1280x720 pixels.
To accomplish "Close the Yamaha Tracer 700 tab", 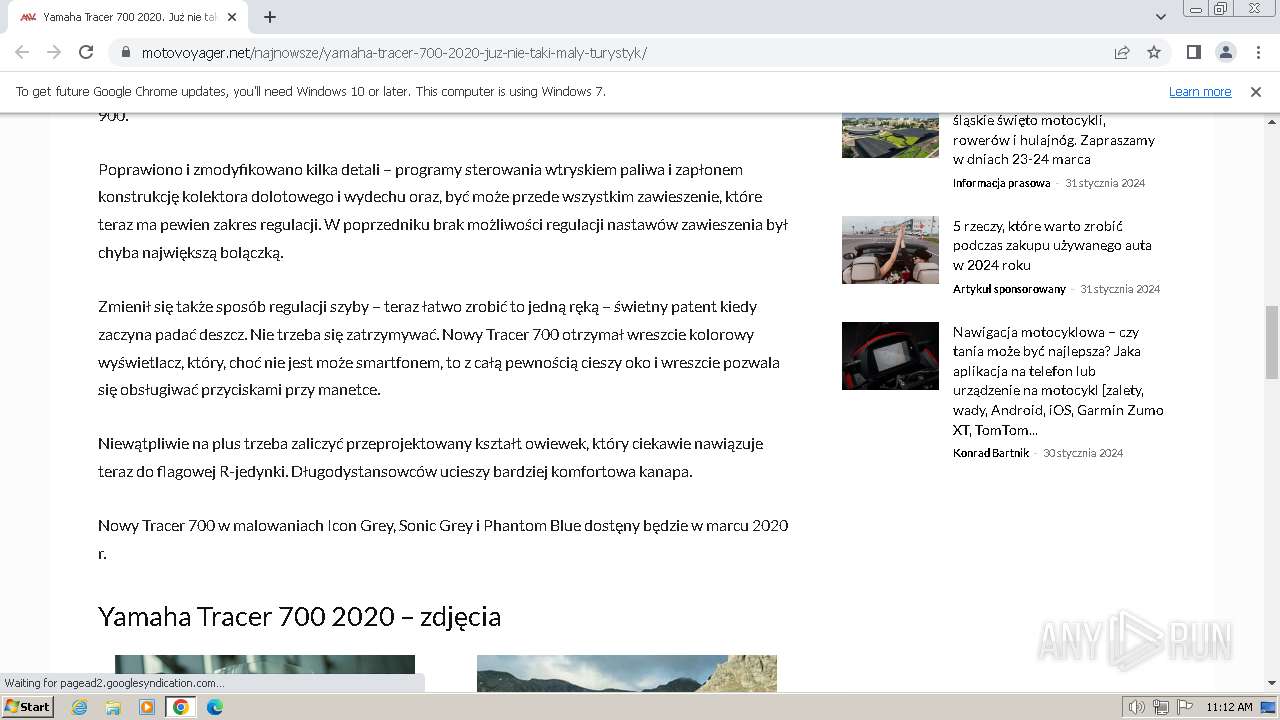I will click(232, 17).
